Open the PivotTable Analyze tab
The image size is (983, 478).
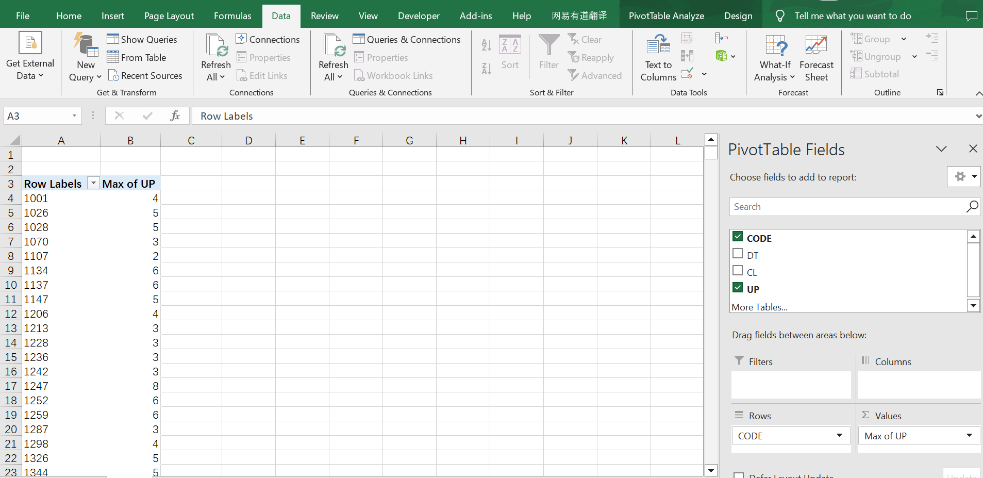pyautogui.click(x=666, y=16)
